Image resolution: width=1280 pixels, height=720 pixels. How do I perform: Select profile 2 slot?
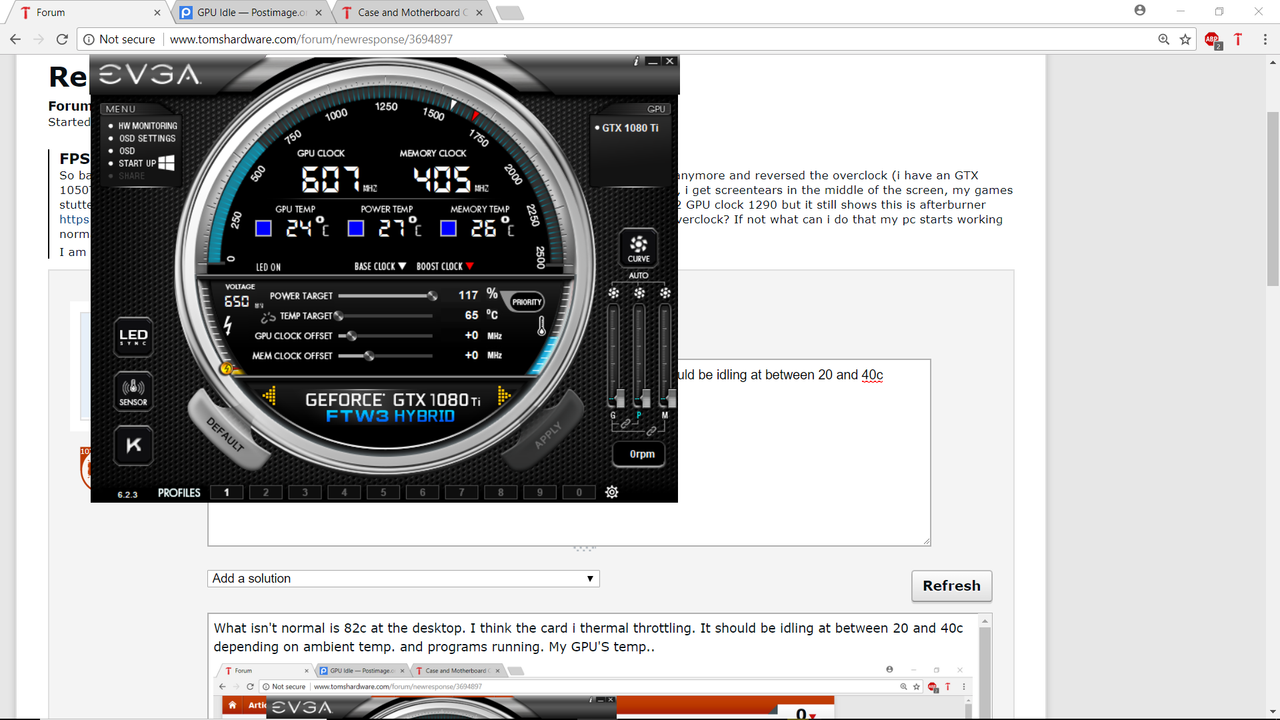[x=266, y=492]
